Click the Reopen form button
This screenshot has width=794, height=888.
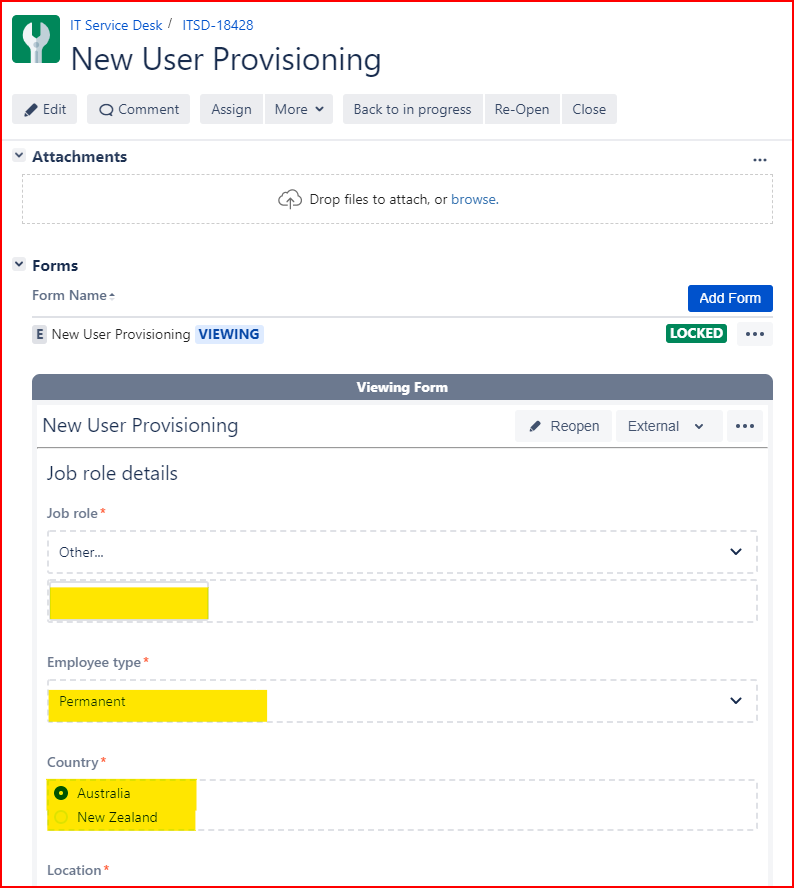point(563,426)
